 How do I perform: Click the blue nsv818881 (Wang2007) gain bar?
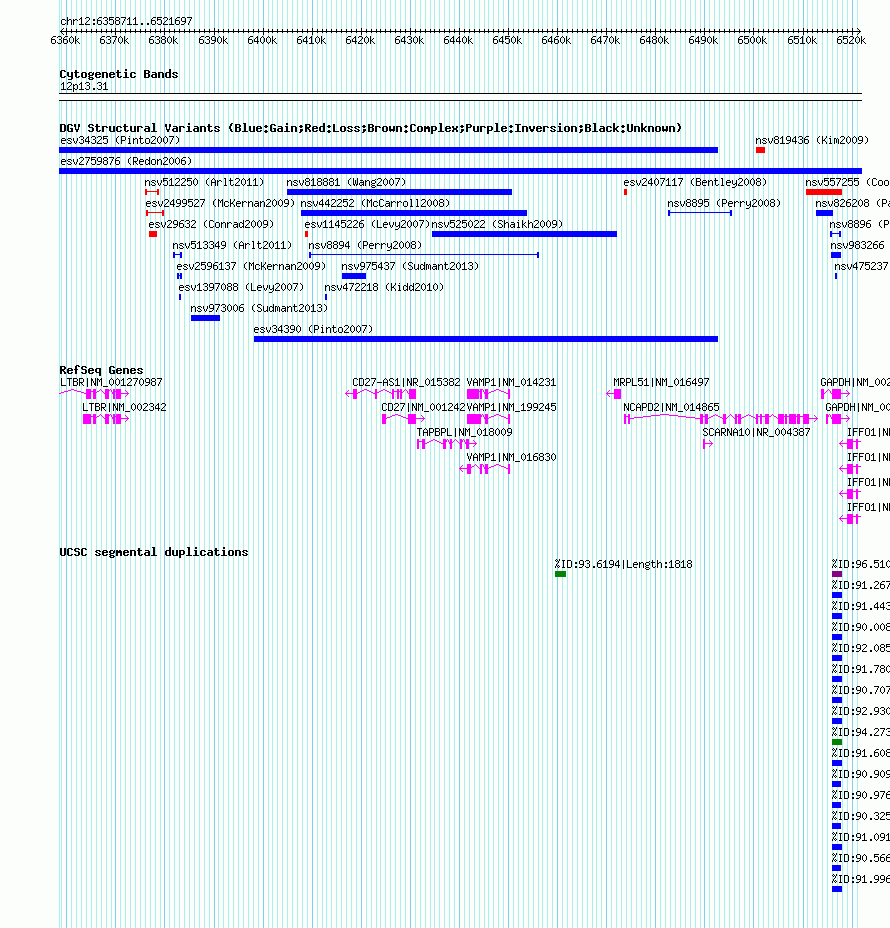399,192
